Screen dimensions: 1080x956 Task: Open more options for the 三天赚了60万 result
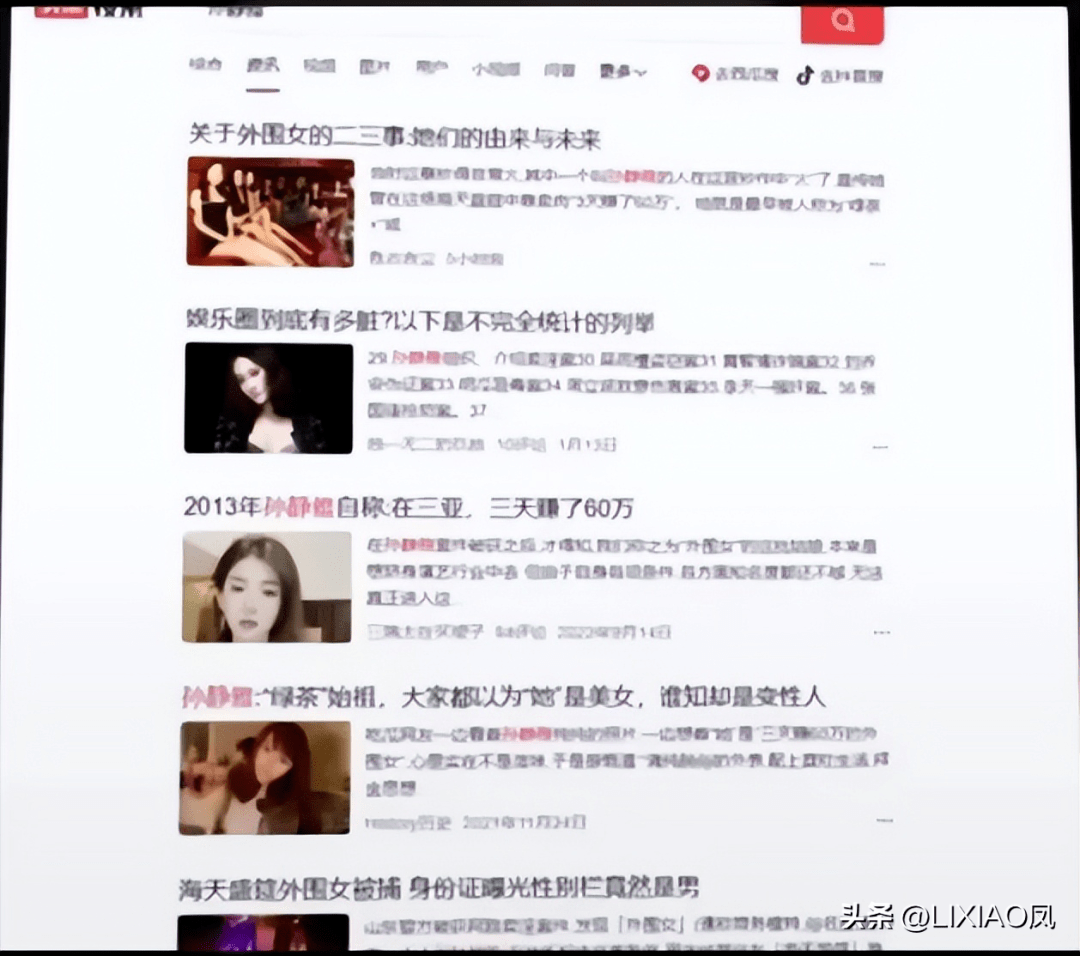[x=882, y=632]
